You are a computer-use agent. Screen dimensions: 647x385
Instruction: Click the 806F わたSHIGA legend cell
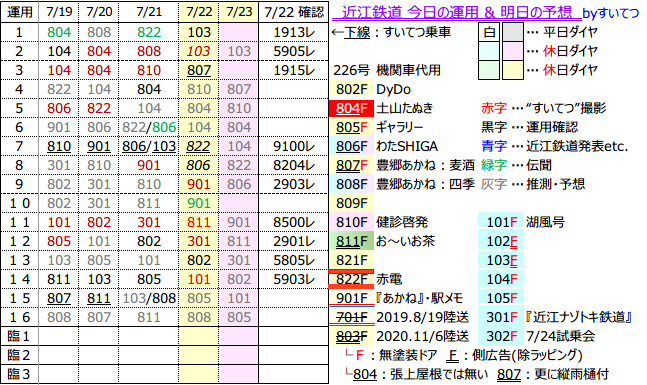tap(352, 146)
